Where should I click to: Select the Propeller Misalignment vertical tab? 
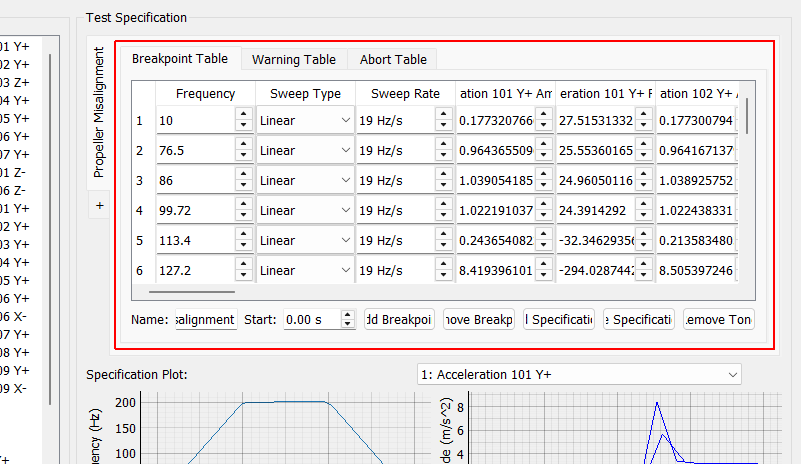coord(99,112)
